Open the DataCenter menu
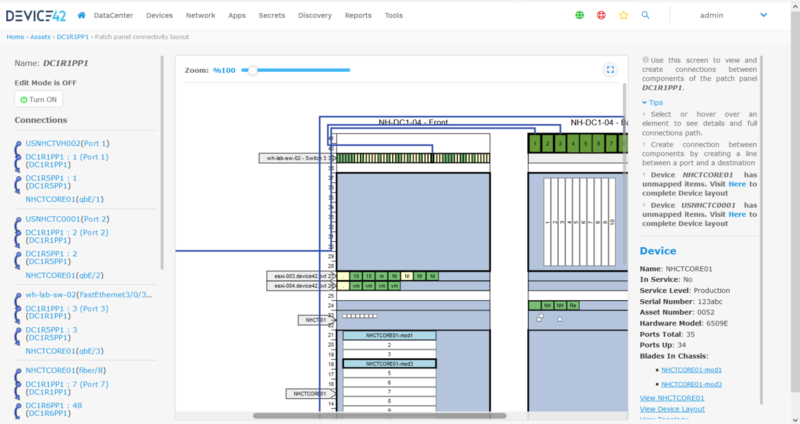 pyautogui.click(x=113, y=15)
